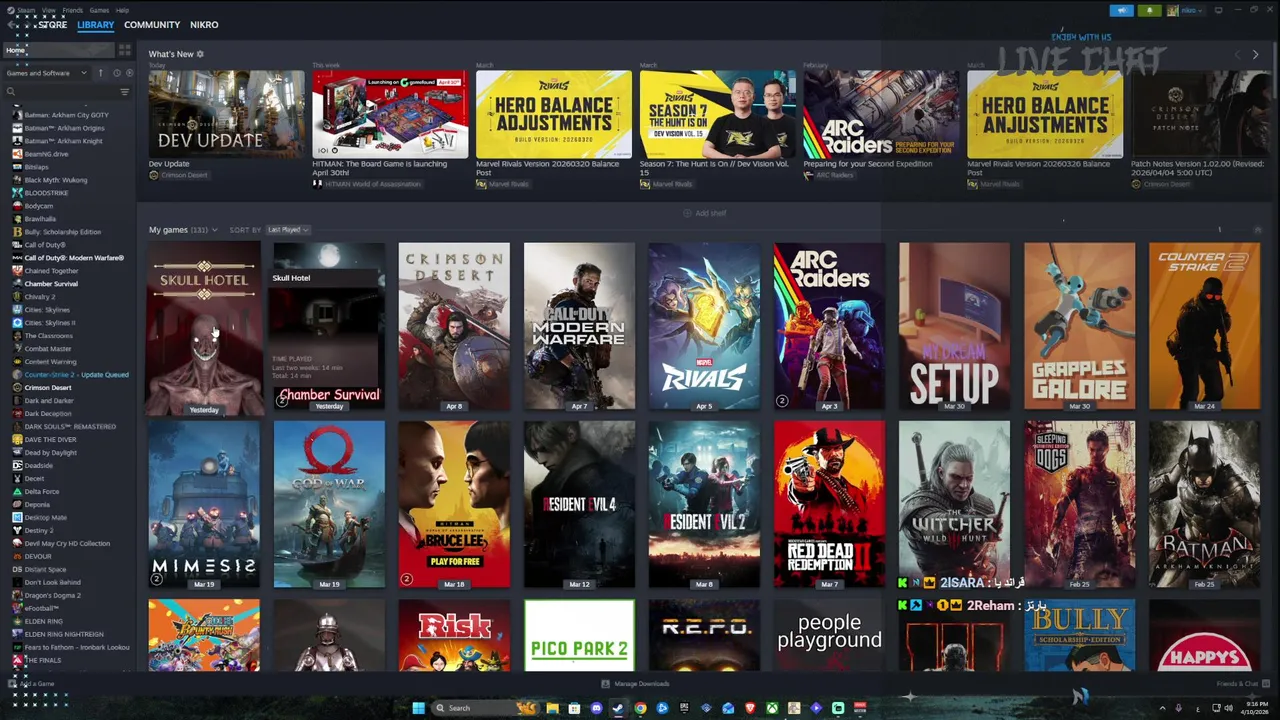Open the God of War cover
The image size is (1280, 720).
[x=329, y=504]
